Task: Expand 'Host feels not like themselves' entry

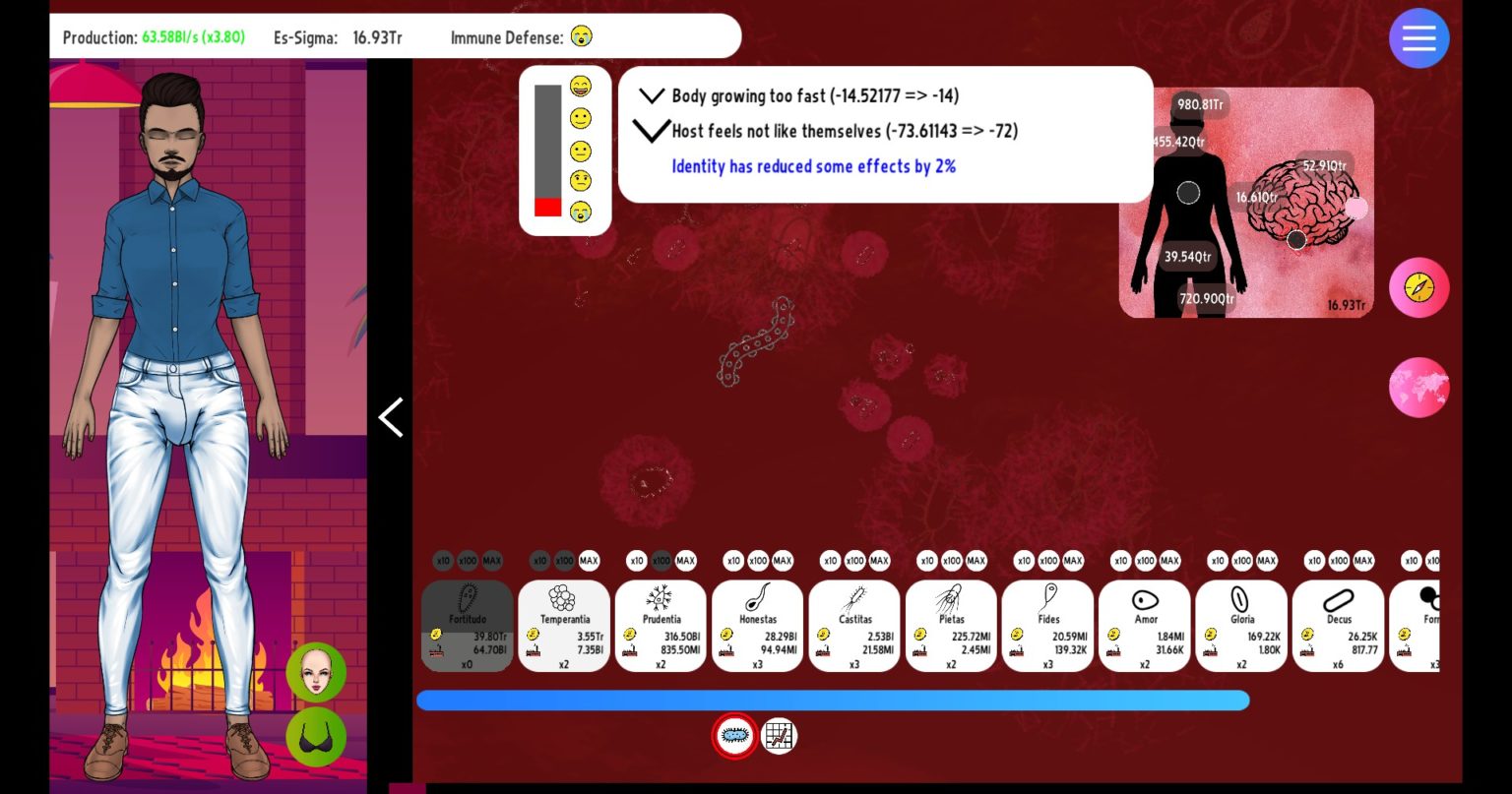Action: 651,131
